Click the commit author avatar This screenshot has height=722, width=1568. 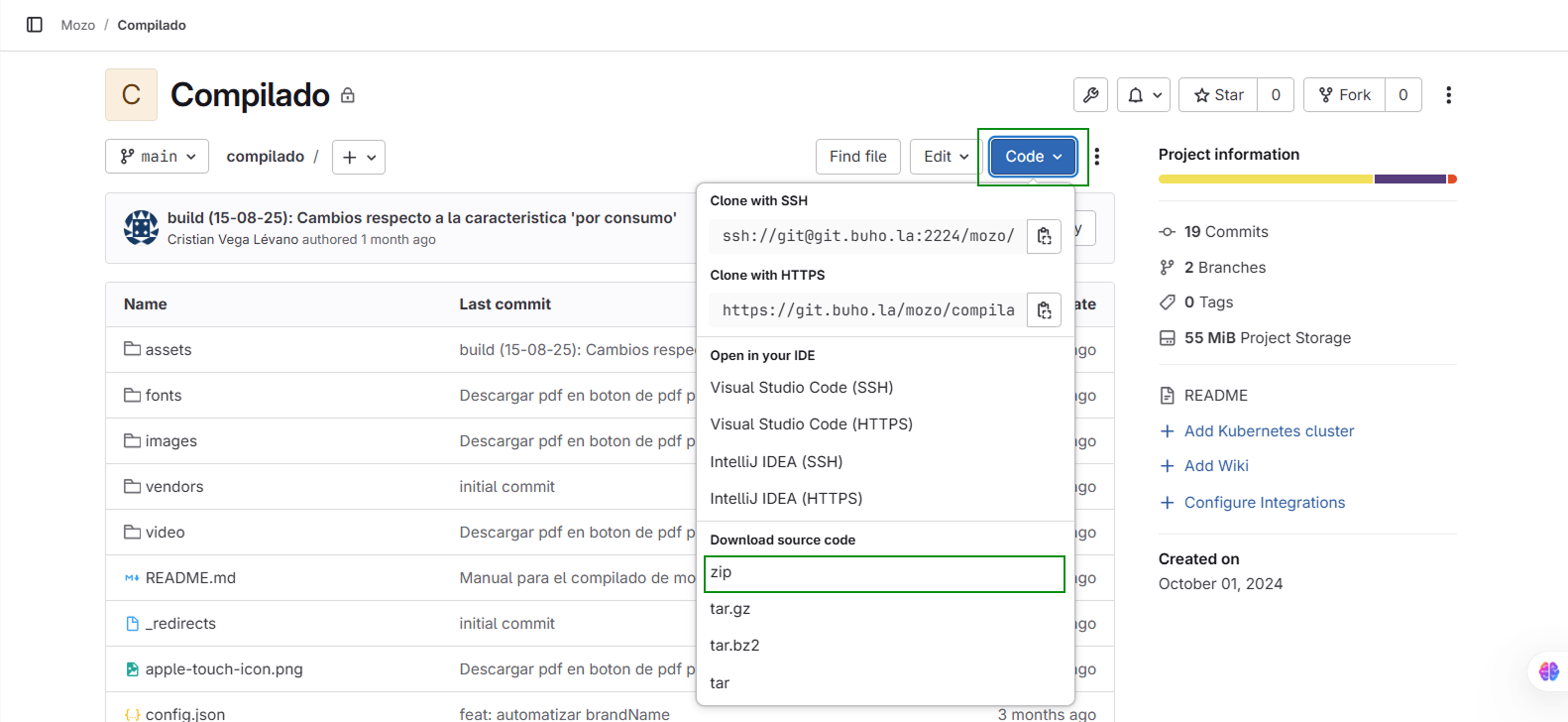coord(141,227)
